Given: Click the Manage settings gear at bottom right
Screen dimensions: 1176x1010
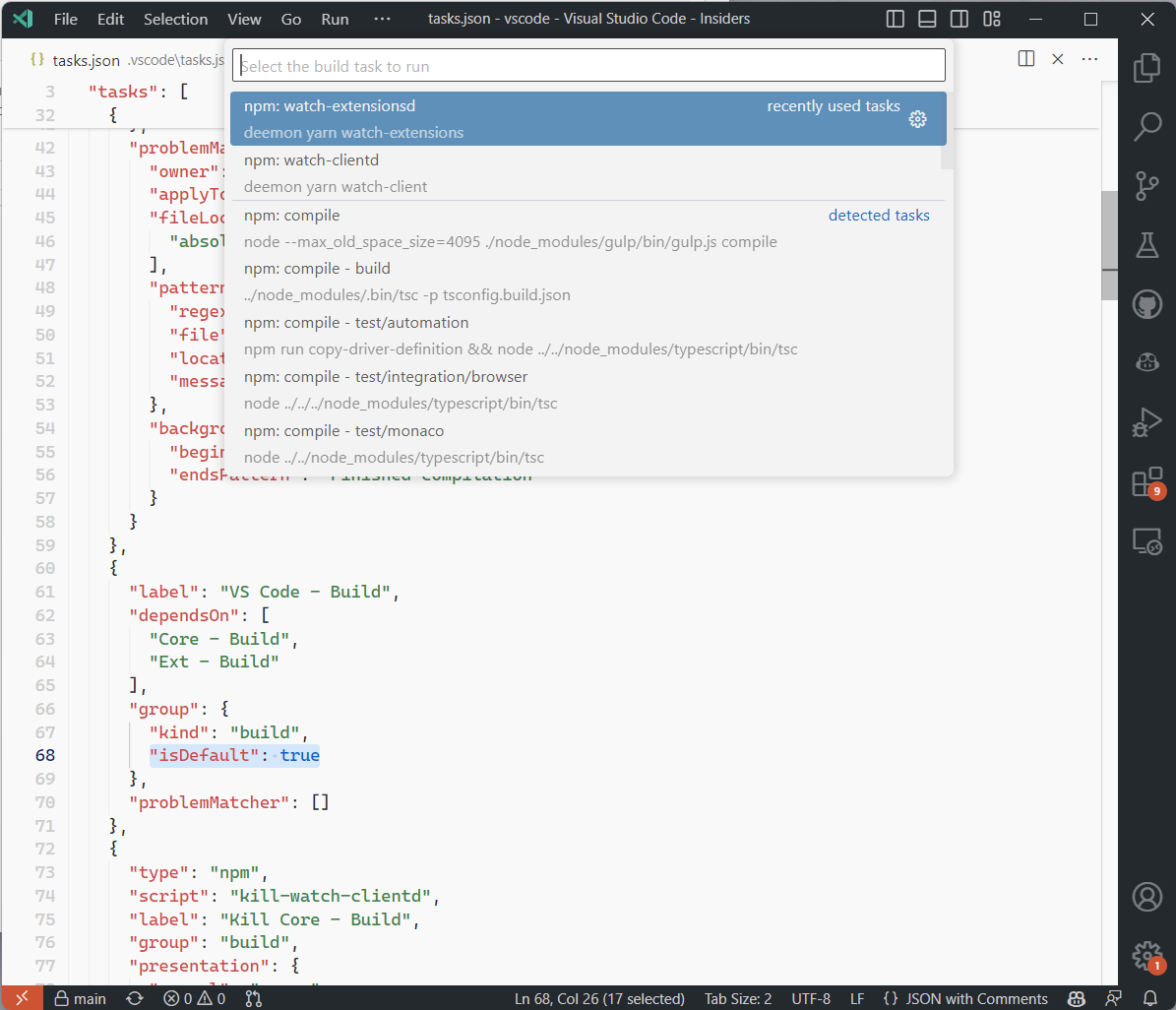Looking at the screenshot, I should point(1147,955).
